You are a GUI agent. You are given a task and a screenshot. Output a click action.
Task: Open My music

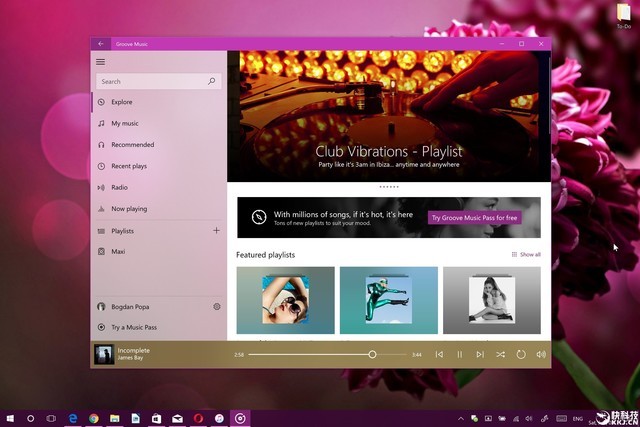pyautogui.click(x=158, y=123)
